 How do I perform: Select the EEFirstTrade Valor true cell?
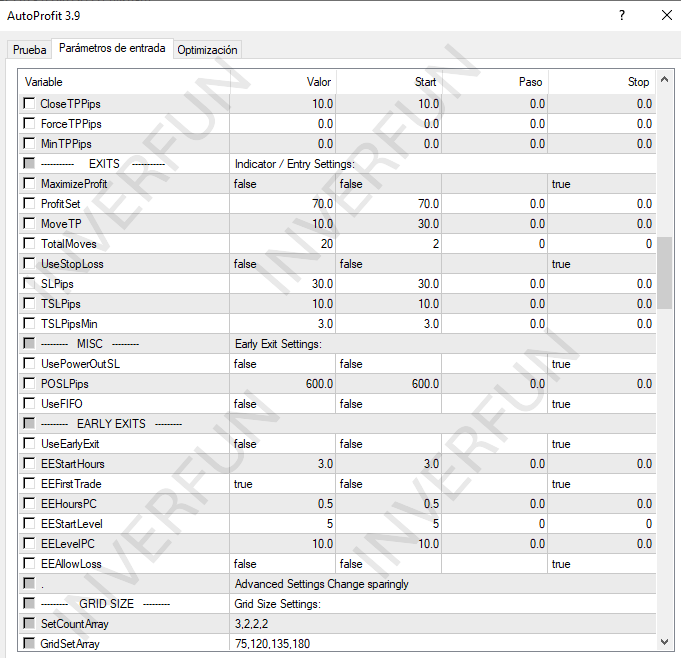pos(283,483)
